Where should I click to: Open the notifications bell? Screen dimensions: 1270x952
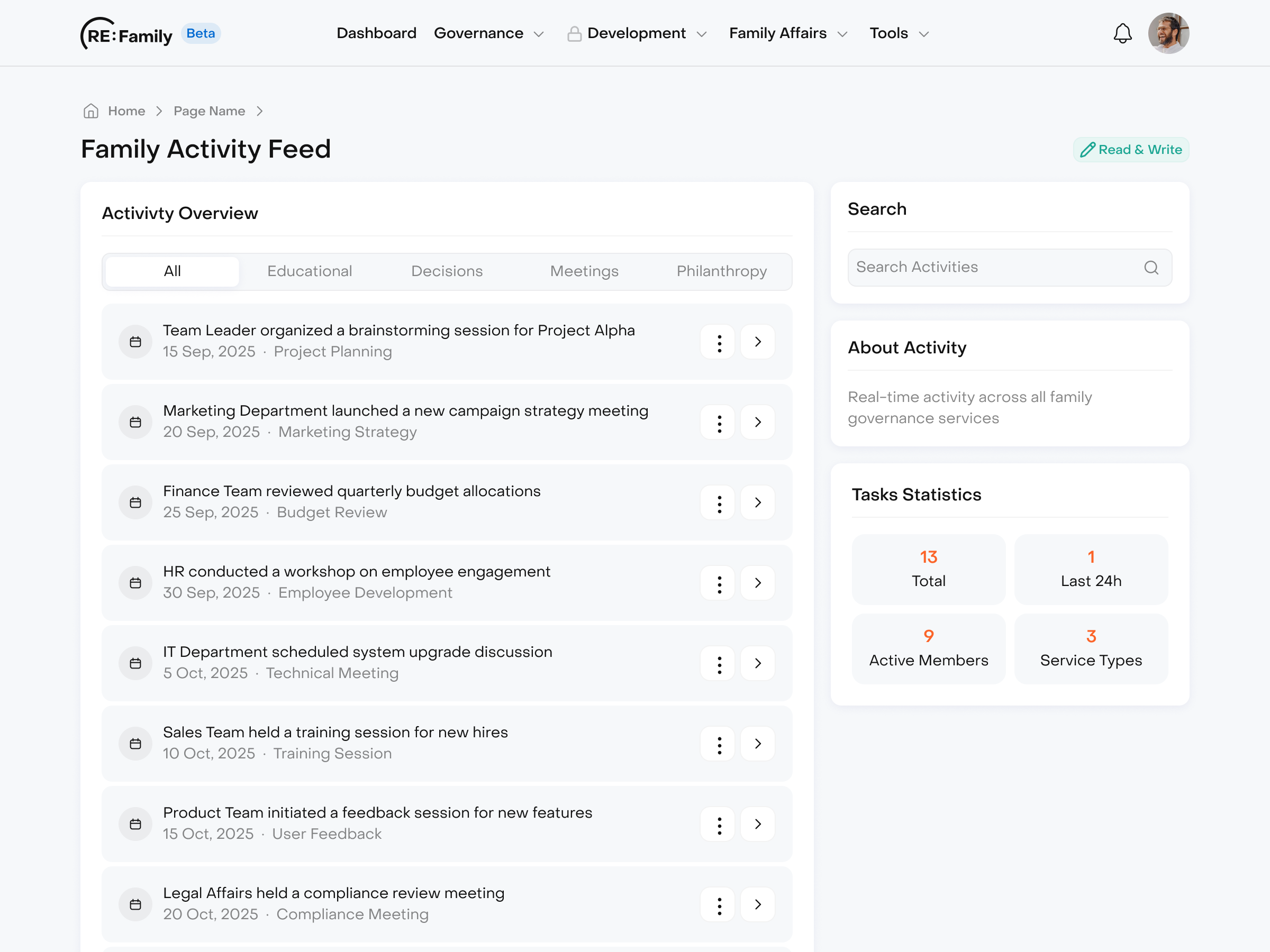coord(1122,33)
